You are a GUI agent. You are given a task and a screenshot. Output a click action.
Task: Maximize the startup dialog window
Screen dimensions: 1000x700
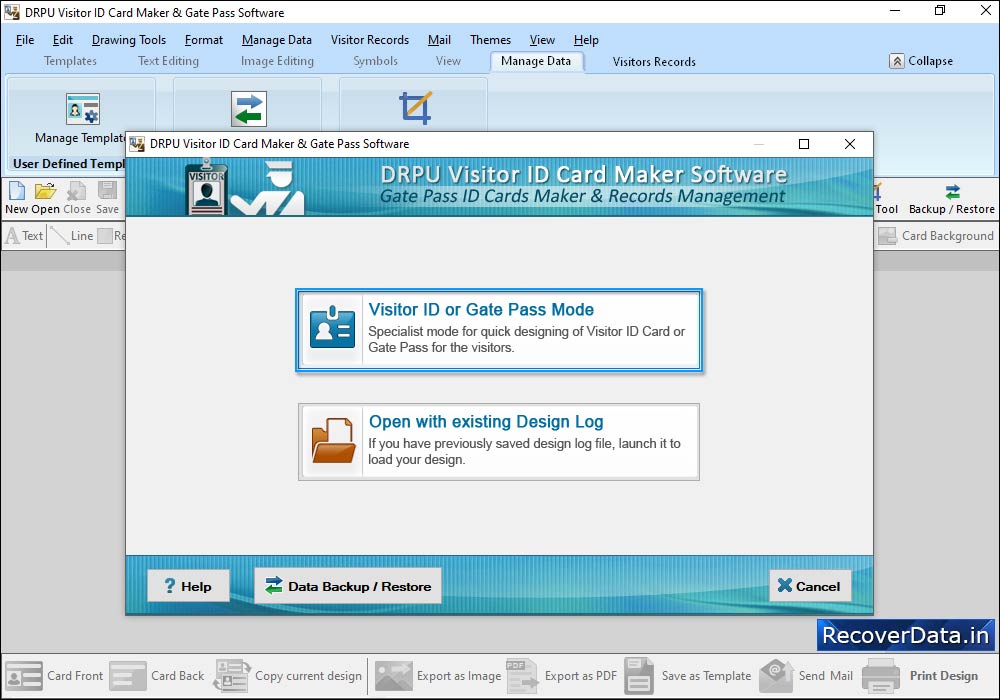(x=804, y=144)
